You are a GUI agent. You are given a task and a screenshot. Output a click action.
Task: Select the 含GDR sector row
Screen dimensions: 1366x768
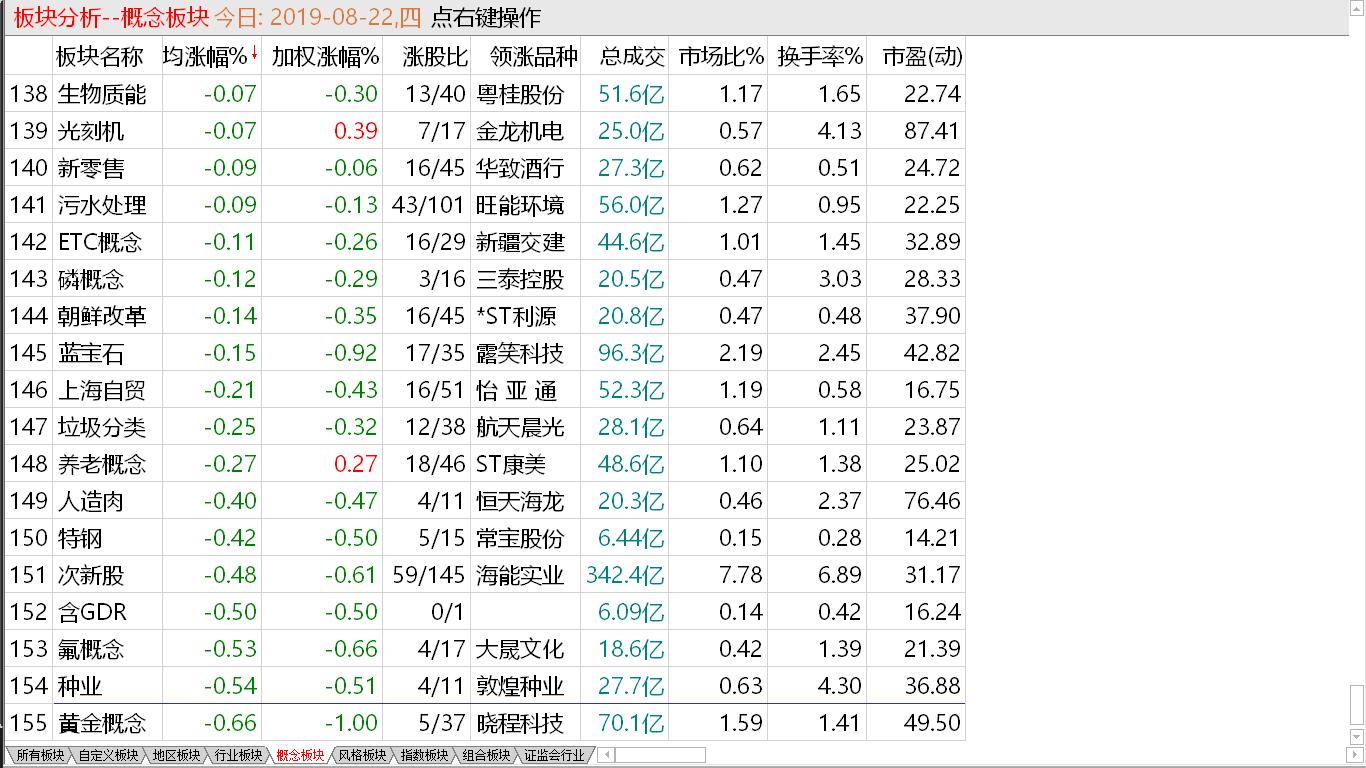point(485,612)
